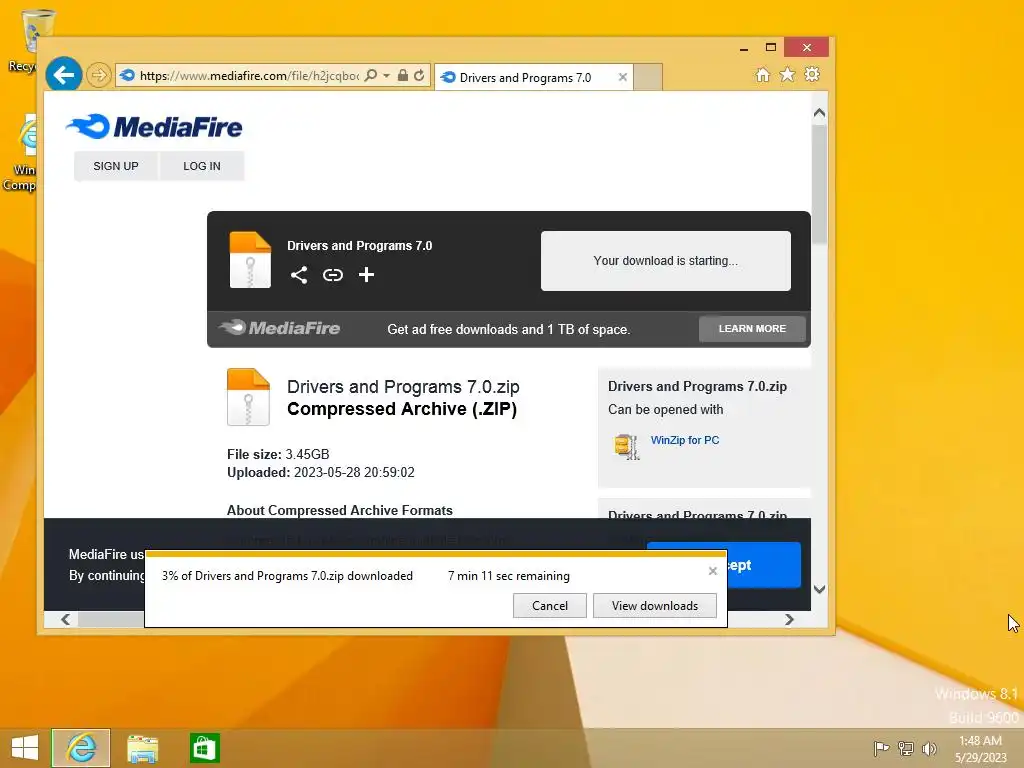Image resolution: width=1024 pixels, height=768 pixels.
Task: Click the SIGN UP button
Action: pos(116,166)
